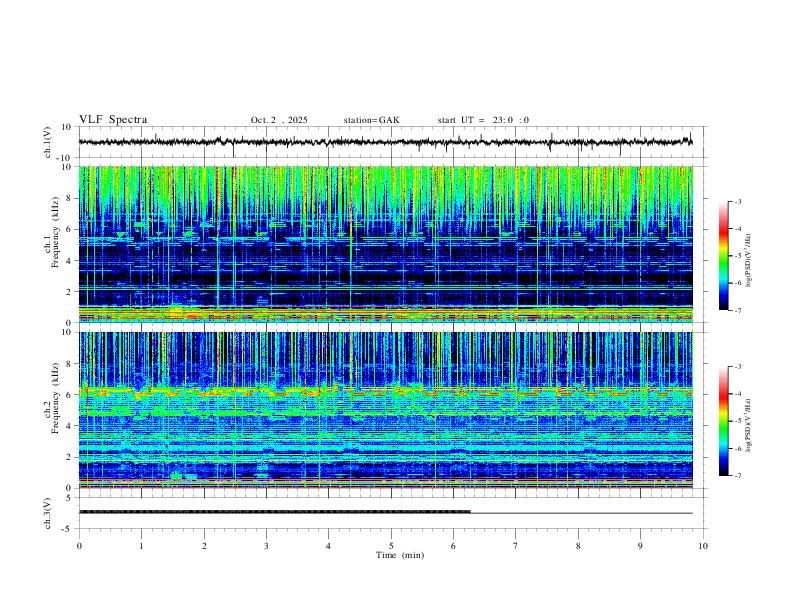Click the "4" kHz tick on ch.1 frequency axis
The height and width of the screenshot is (612, 792).
pos(70,261)
